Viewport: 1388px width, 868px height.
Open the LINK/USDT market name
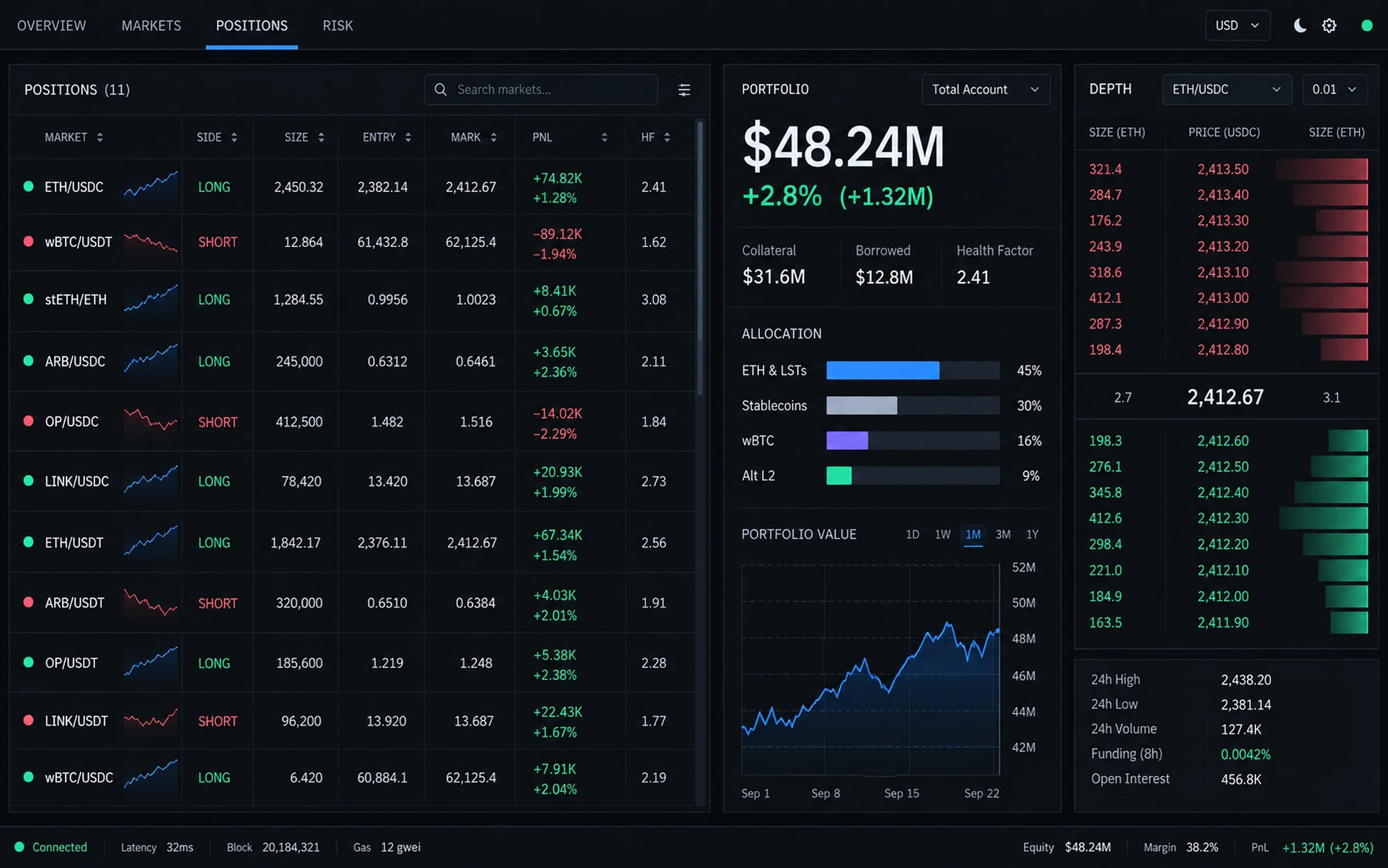tap(76, 721)
